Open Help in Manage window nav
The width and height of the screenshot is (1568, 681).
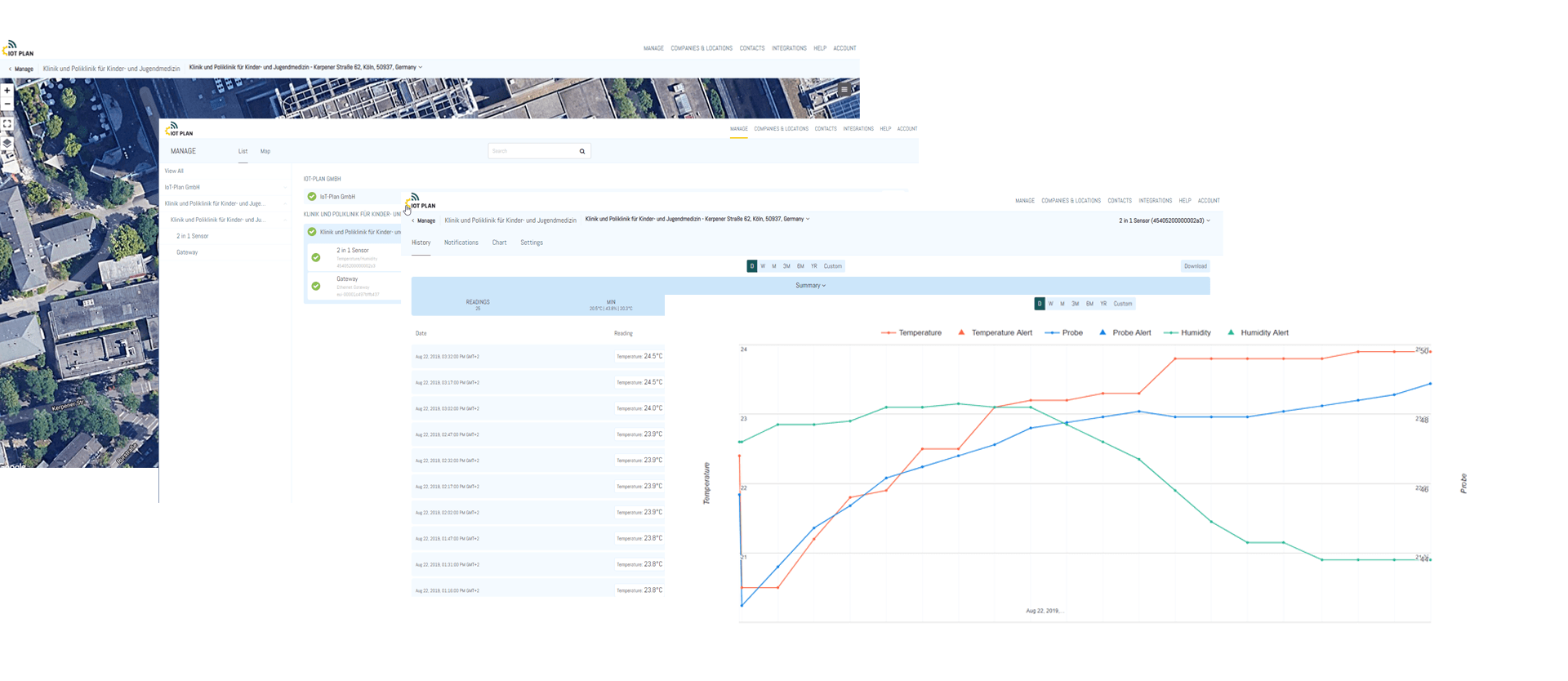coord(885,129)
